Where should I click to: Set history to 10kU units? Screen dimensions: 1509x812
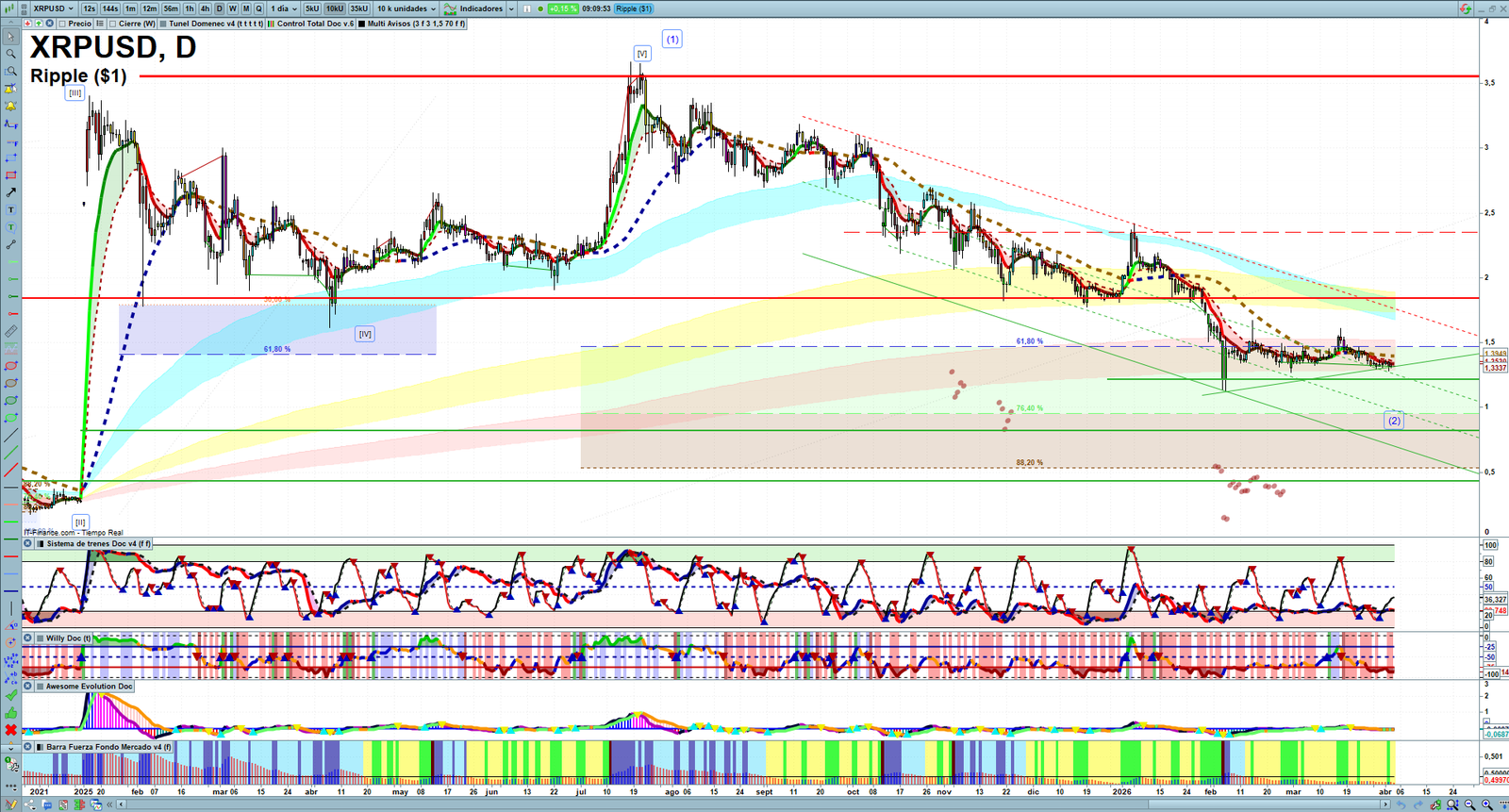click(335, 8)
